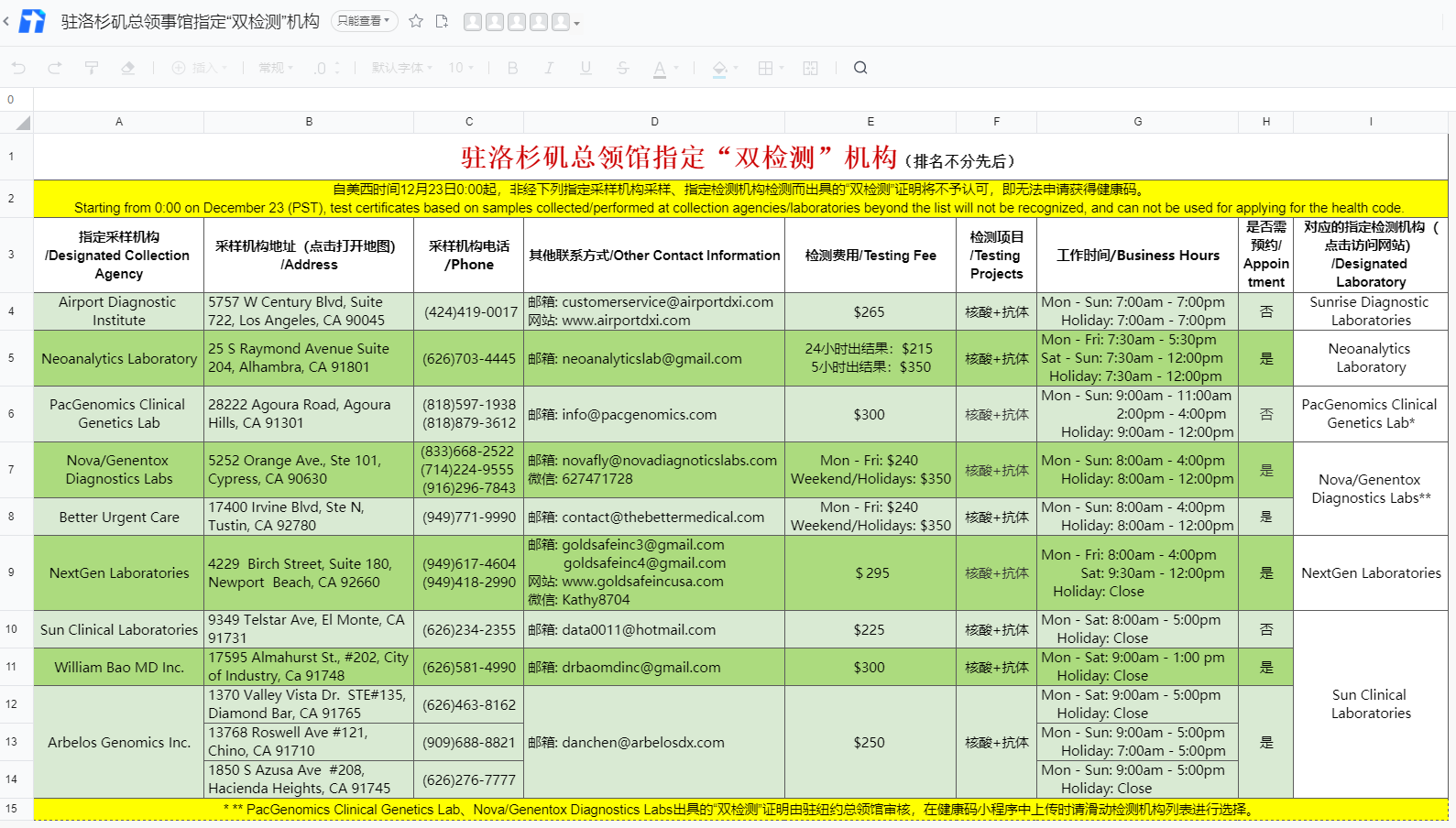Select the format painter tool
This screenshot has width=1456, height=828.
[x=92, y=68]
